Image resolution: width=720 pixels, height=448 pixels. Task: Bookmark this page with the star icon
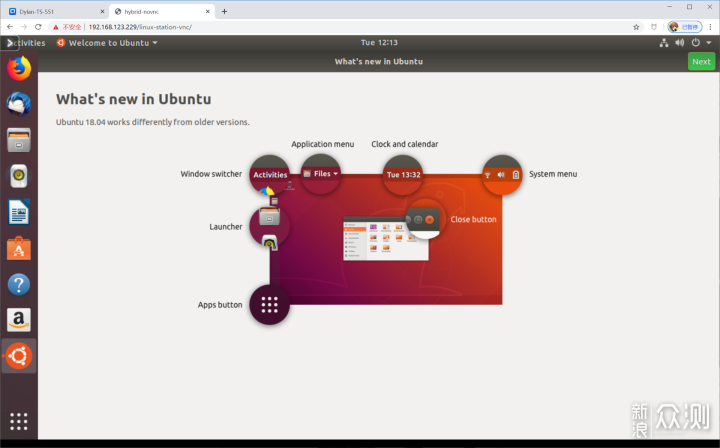tap(636, 27)
